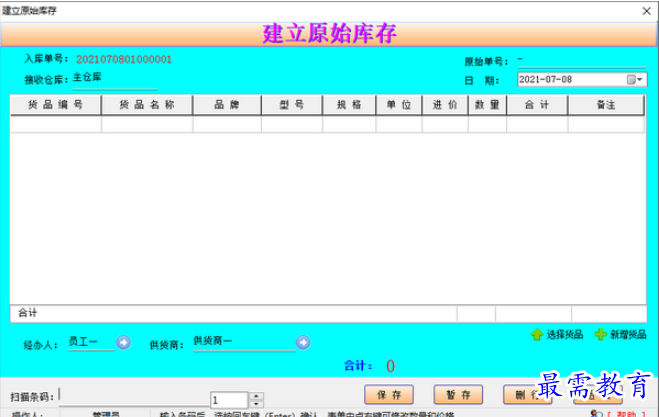The height and width of the screenshot is (417, 659).
Task: Decrease quantity with the down stepper arrow
Action: click(x=256, y=404)
